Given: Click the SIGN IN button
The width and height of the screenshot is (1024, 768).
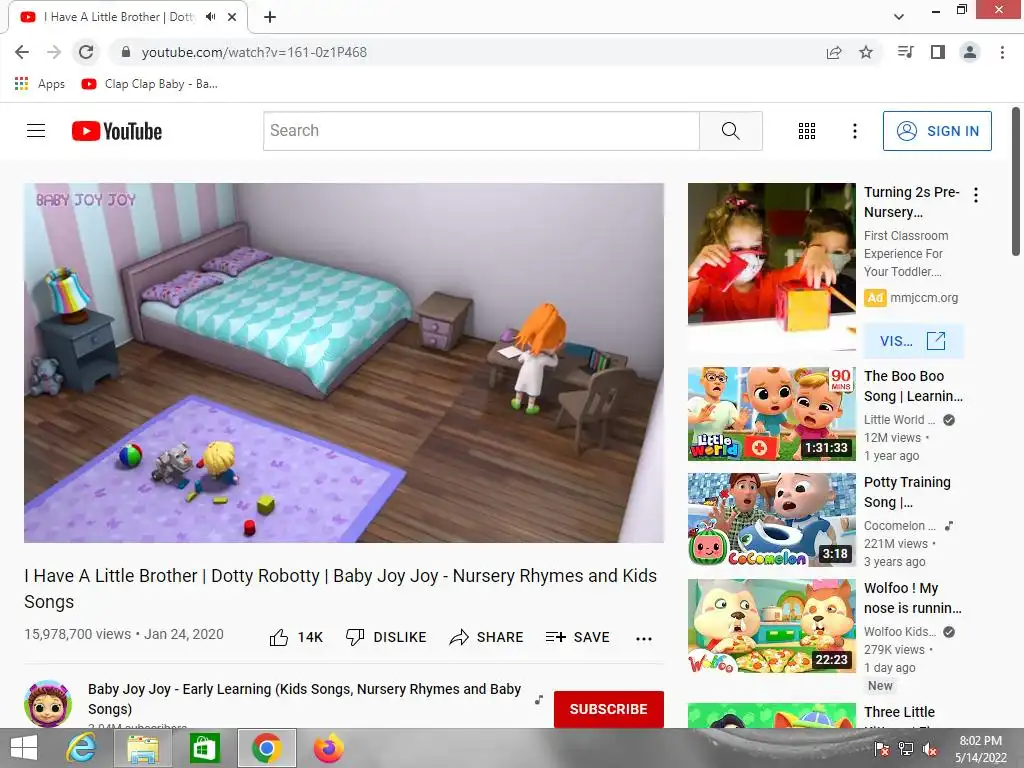Looking at the screenshot, I should click(x=937, y=131).
